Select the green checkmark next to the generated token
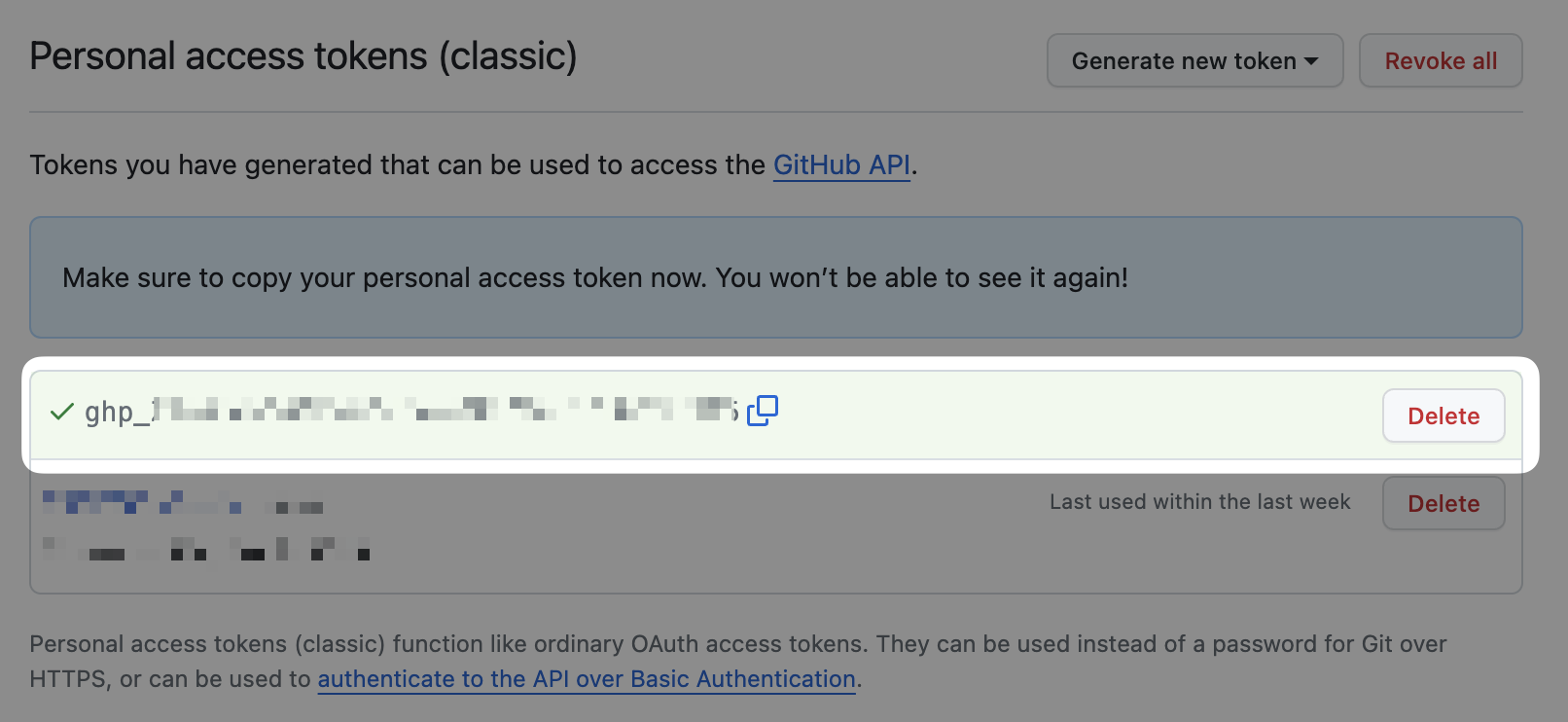Screen dimensions: 1568x722 click(x=61, y=411)
